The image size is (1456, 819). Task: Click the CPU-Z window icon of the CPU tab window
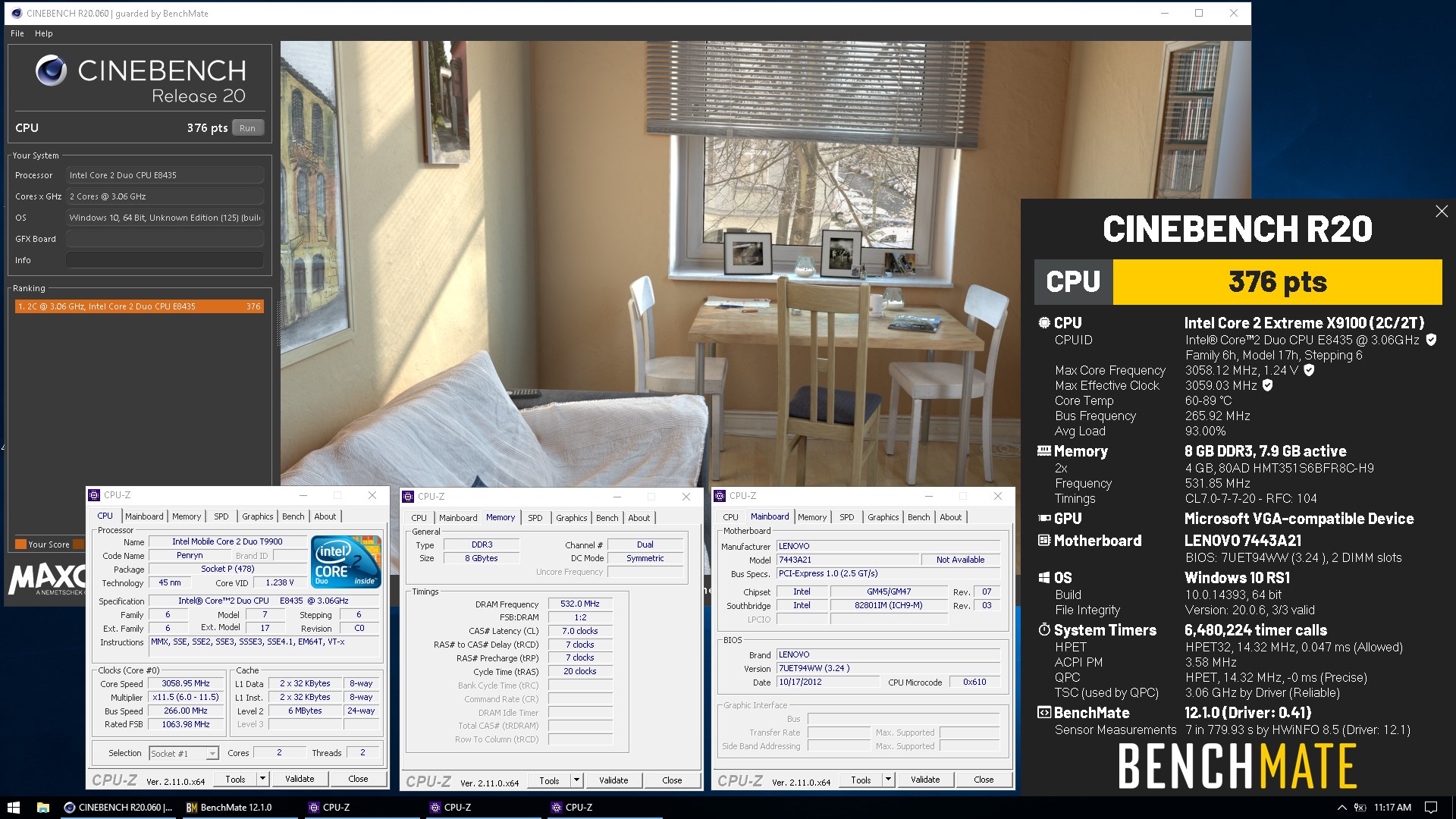click(x=94, y=495)
